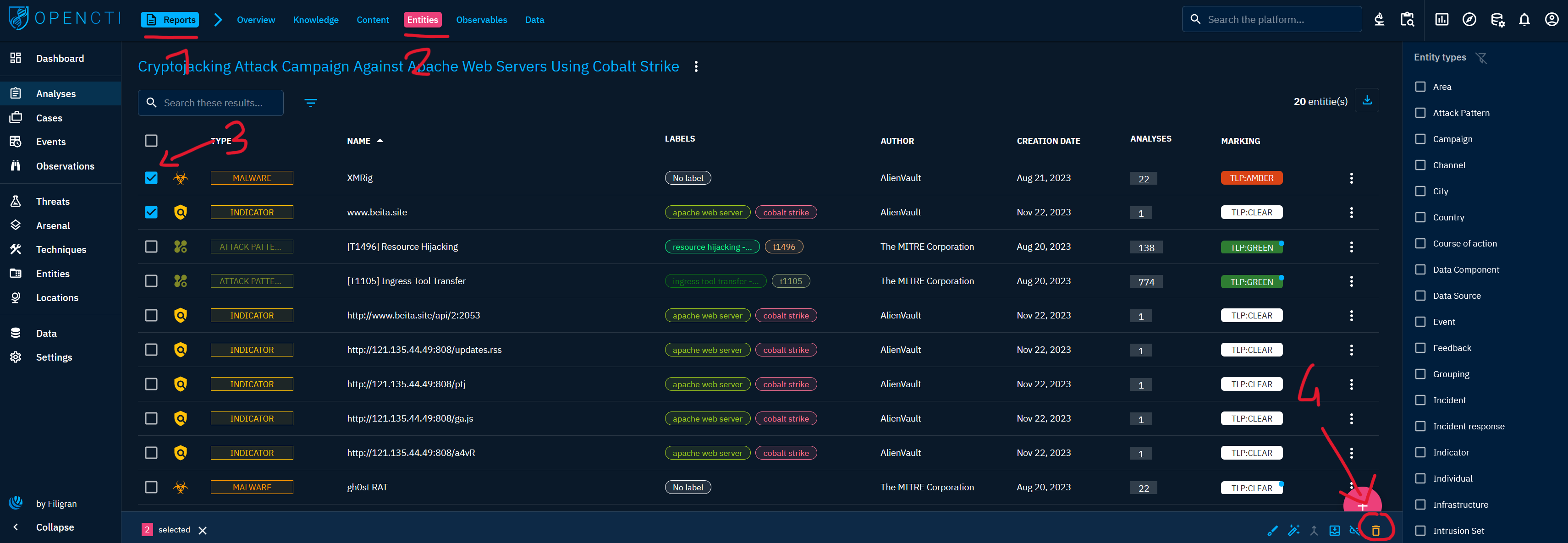Open the notifications bell
This screenshot has width=1568, height=543.
1524,20
